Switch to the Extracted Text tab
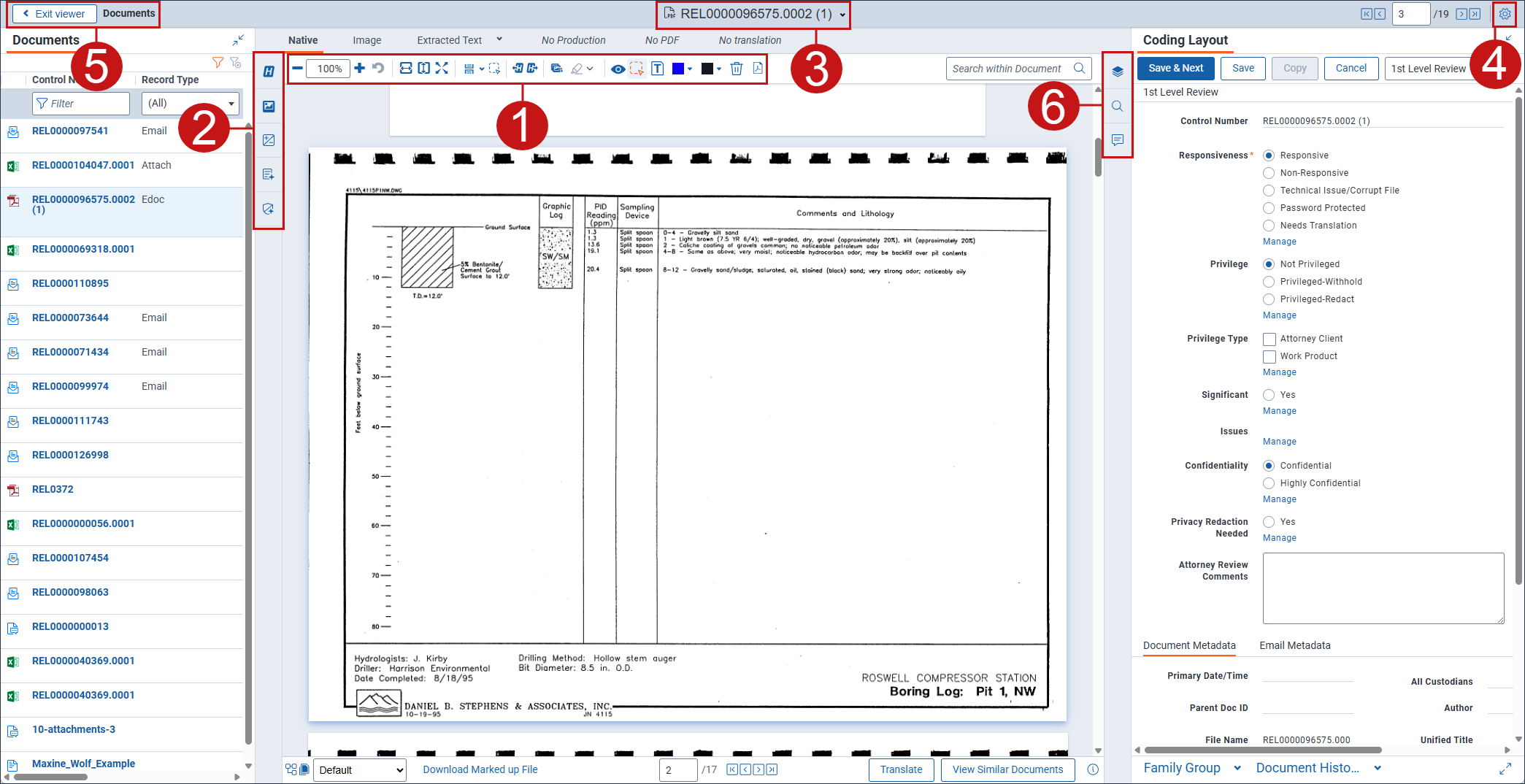This screenshot has width=1525, height=784. (449, 40)
